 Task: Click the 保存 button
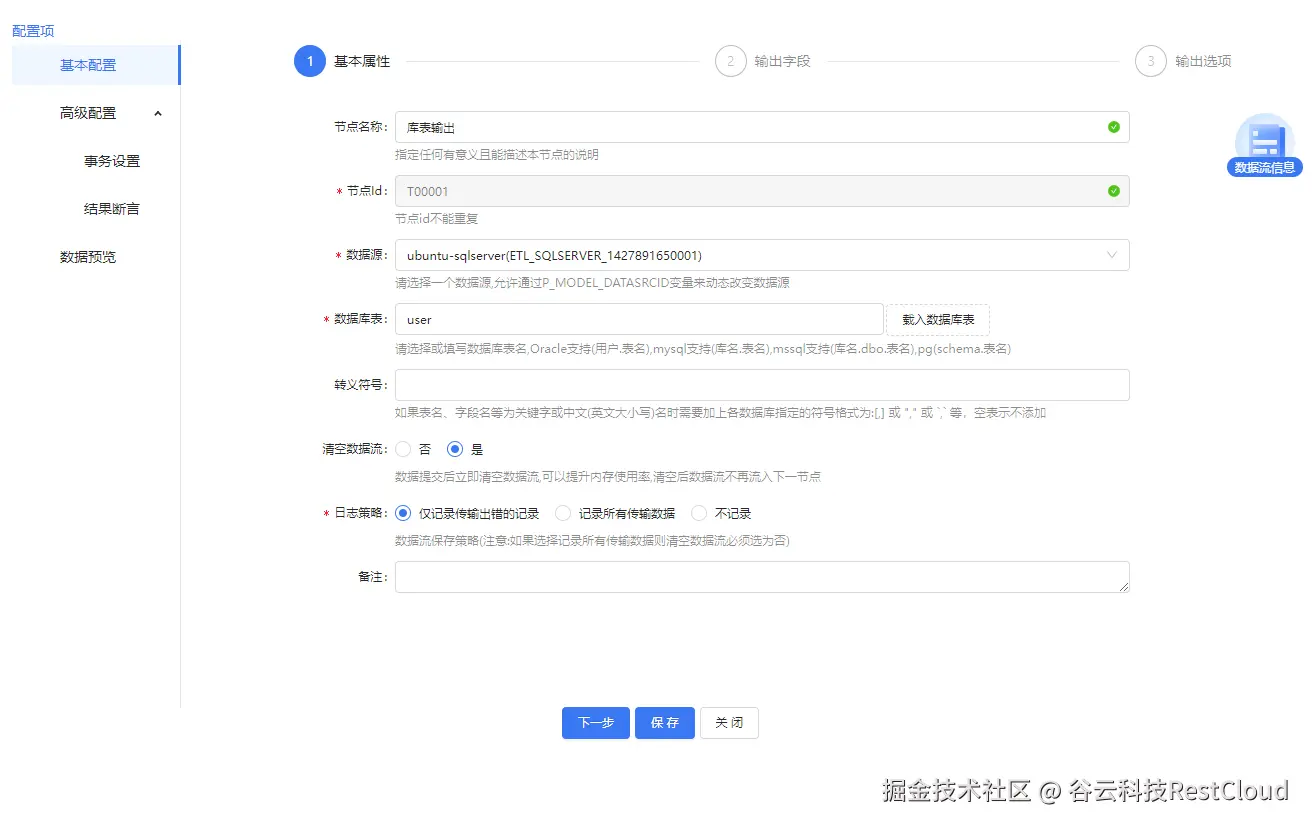click(x=665, y=723)
